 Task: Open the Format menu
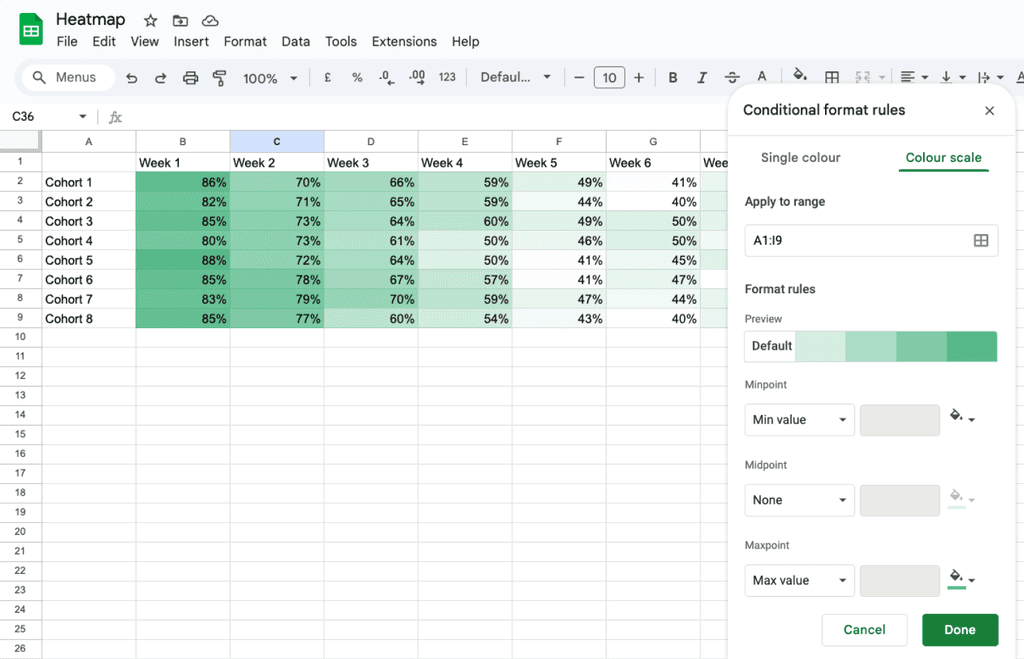click(x=245, y=41)
